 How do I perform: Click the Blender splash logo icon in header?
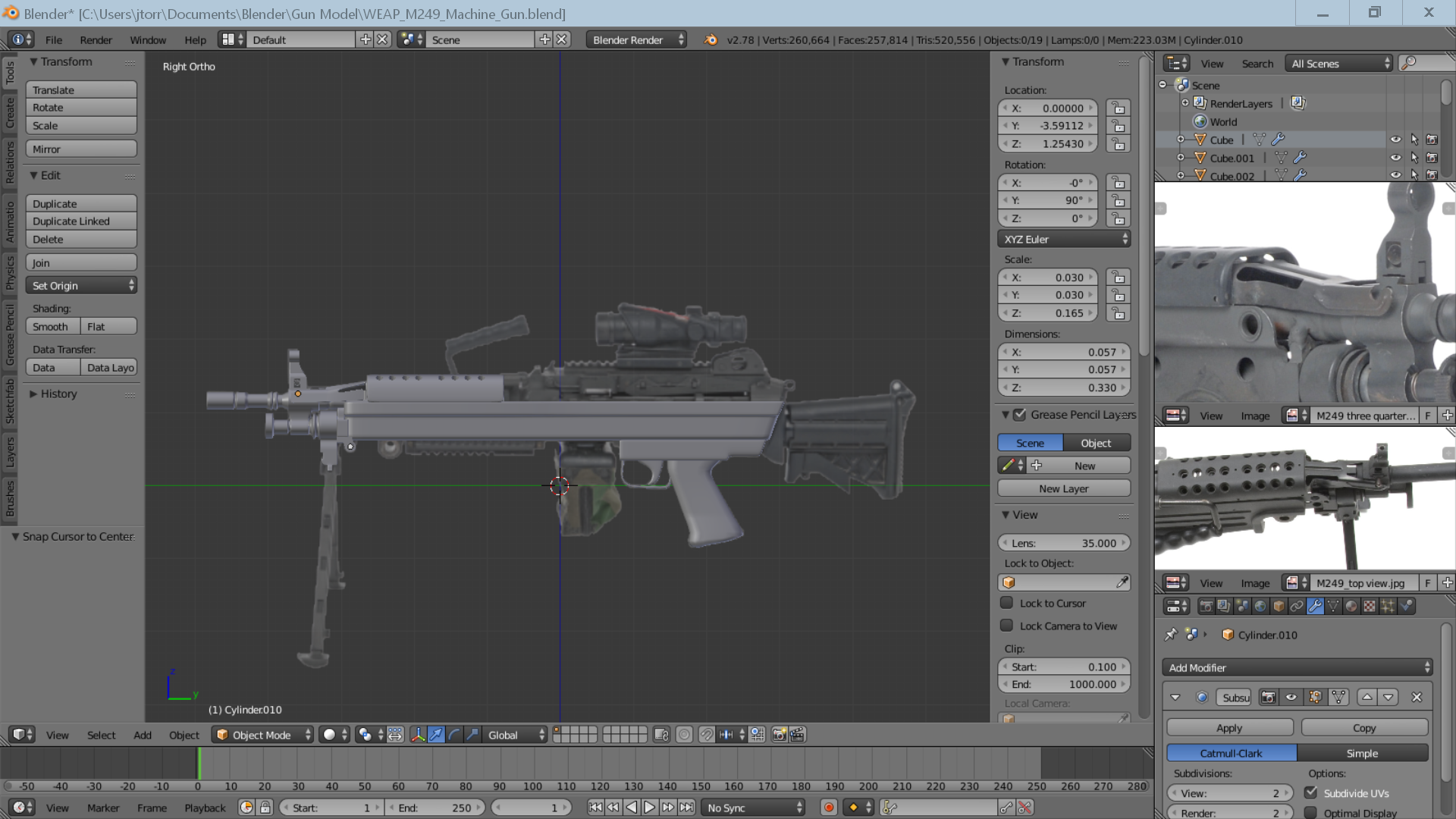[x=711, y=39]
